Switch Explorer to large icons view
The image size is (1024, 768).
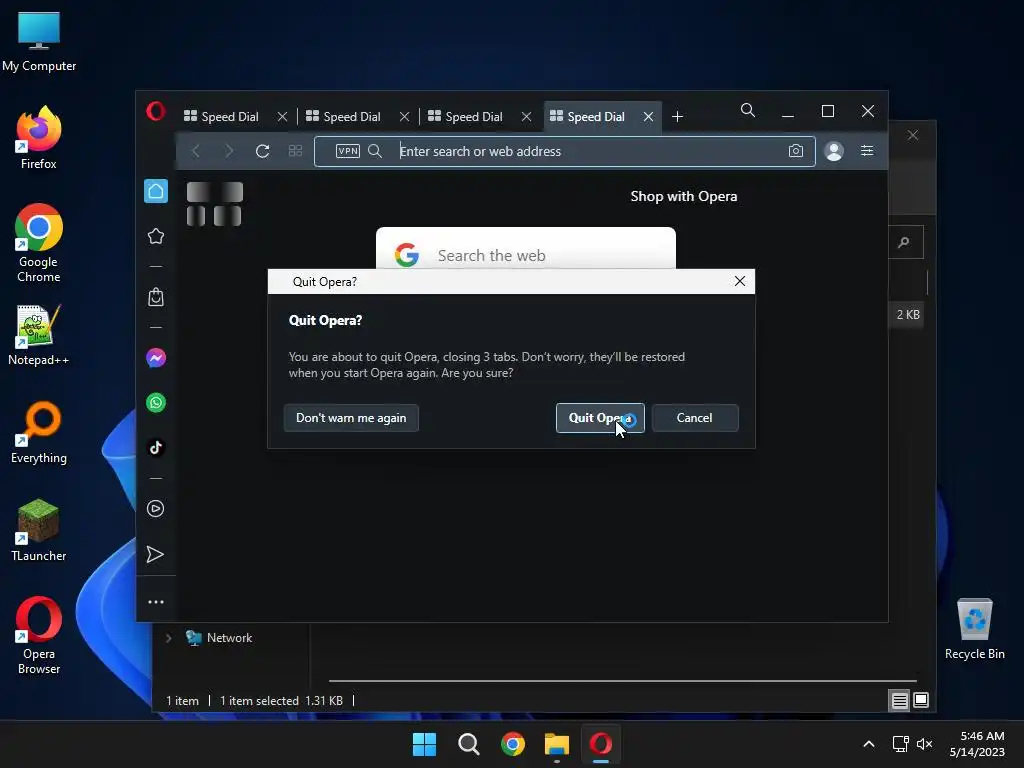921,701
